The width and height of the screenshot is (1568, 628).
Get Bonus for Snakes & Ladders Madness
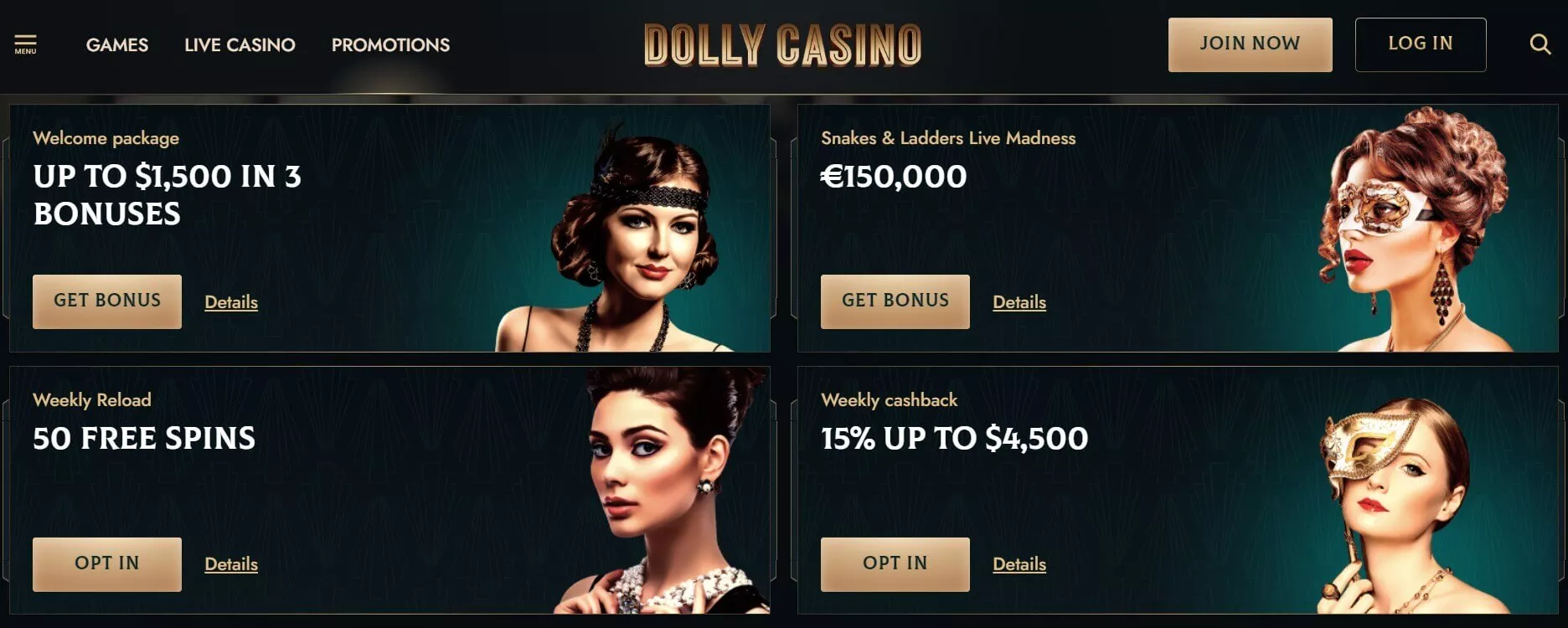pyautogui.click(x=895, y=301)
